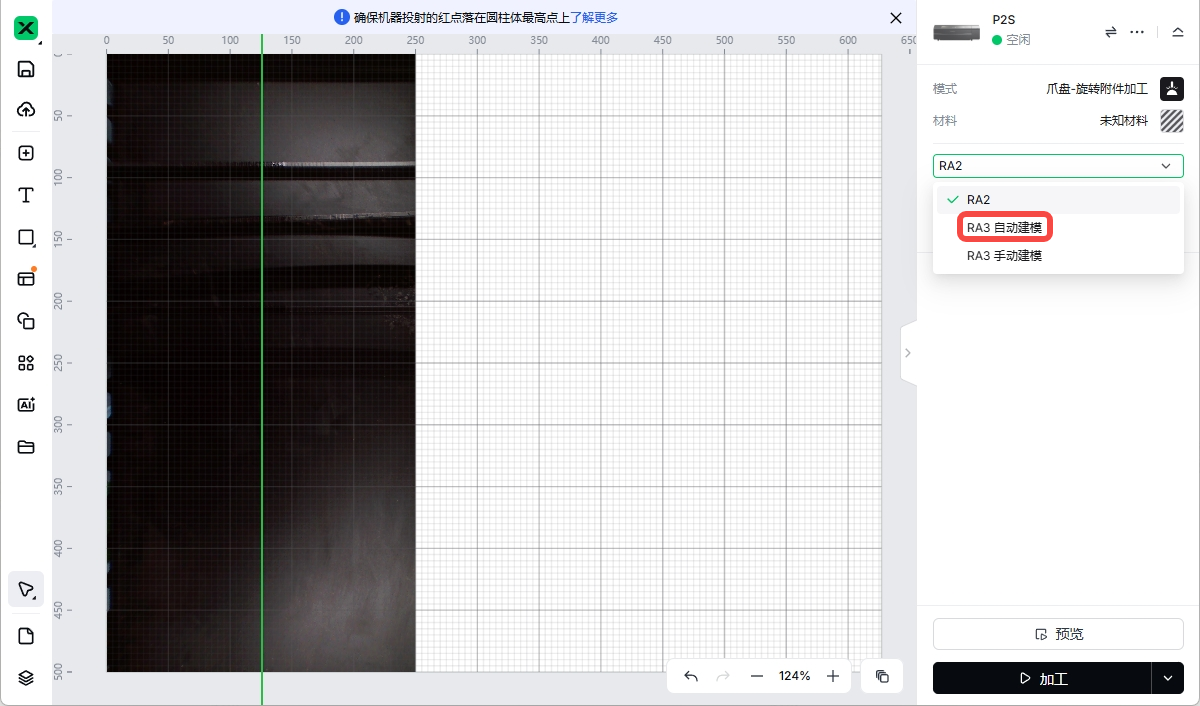This screenshot has height=706, width=1200.
Task: Open the layers panel icon
Action: click(26, 677)
